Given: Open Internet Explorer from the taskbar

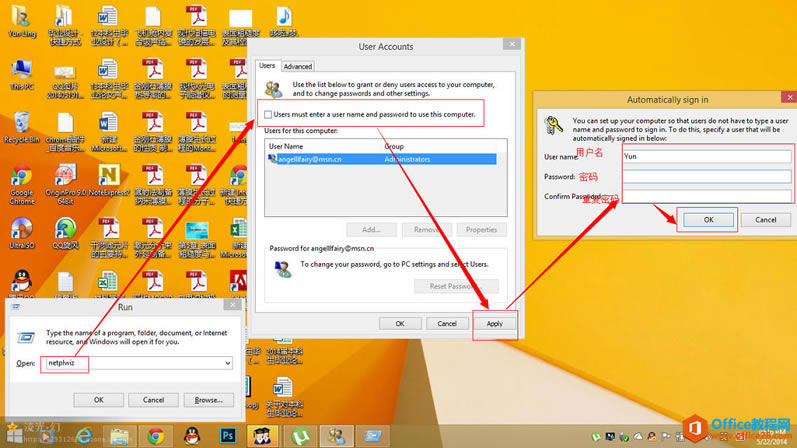Looking at the screenshot, I should click(84, 436).
